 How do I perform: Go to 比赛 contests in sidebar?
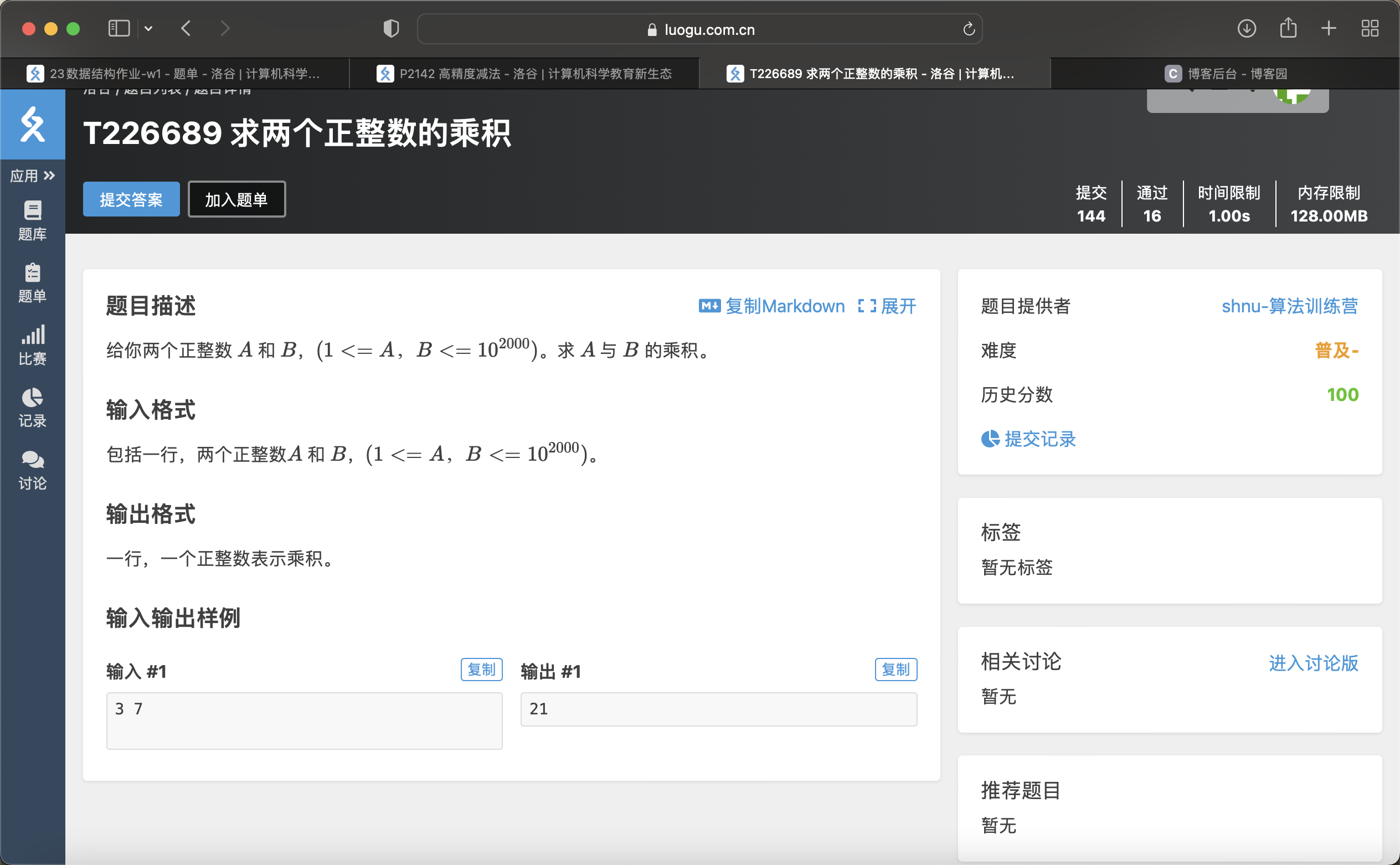[x=33, y=346]
